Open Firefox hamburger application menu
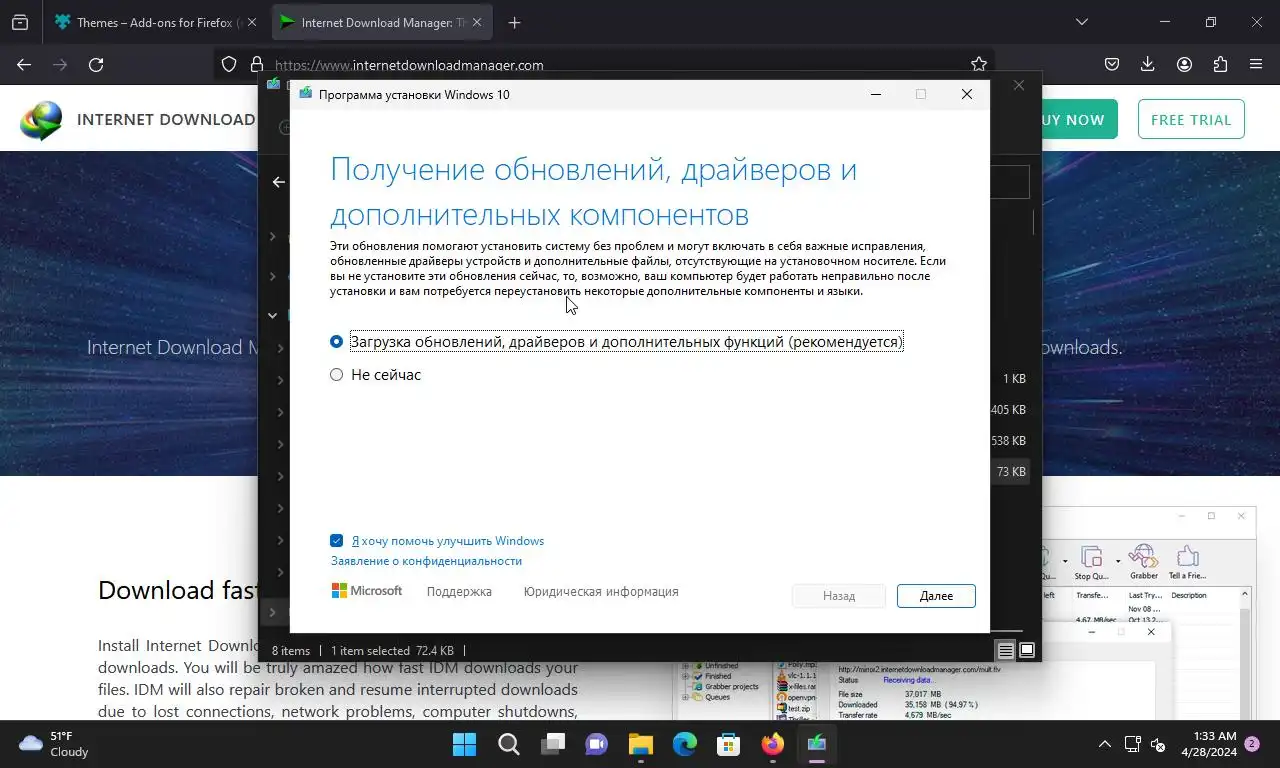Viewport: 1280px width, 768px height. tap(1256, 64)
